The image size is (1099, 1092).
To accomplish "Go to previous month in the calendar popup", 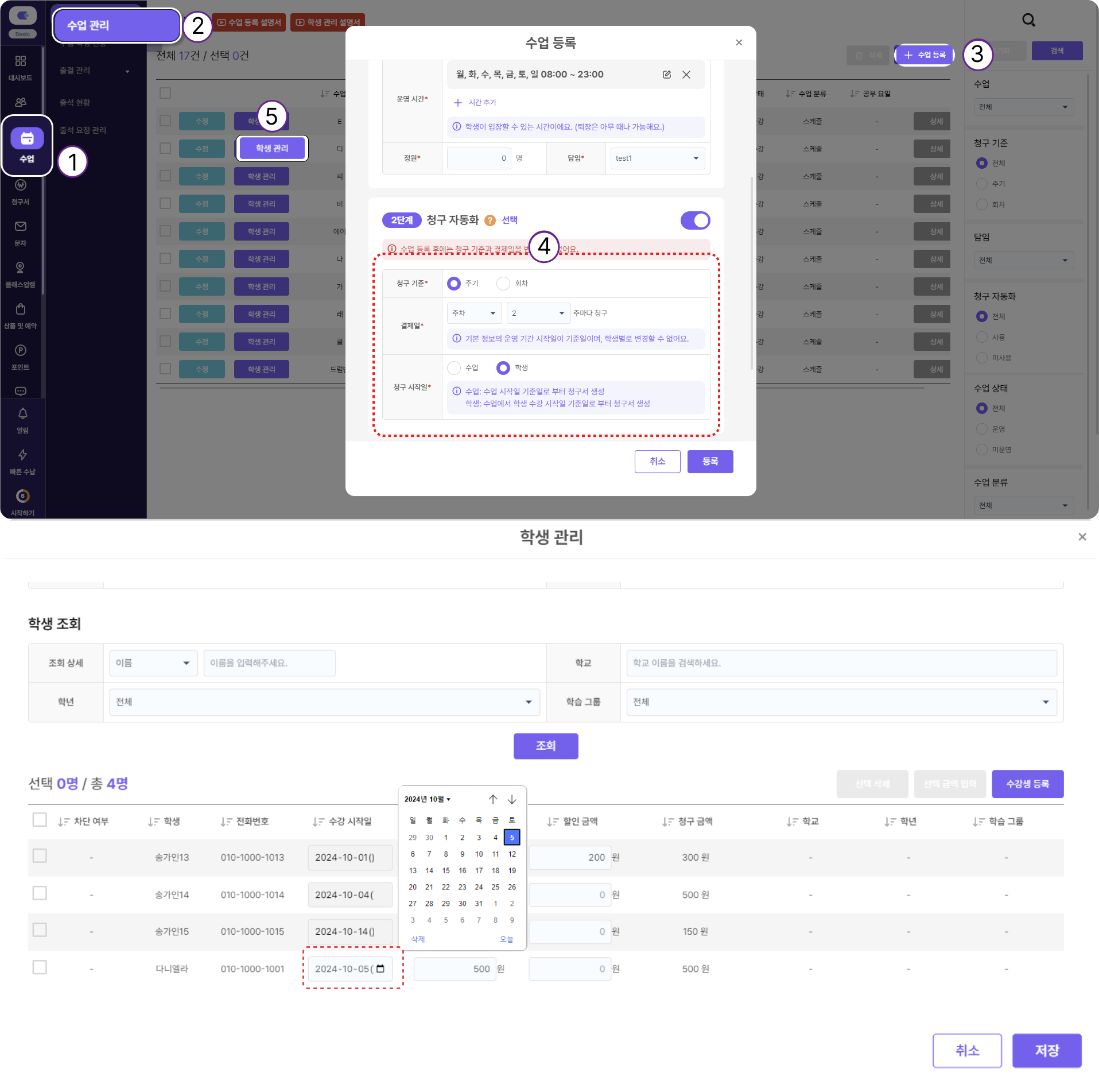I will pos(493,799).
